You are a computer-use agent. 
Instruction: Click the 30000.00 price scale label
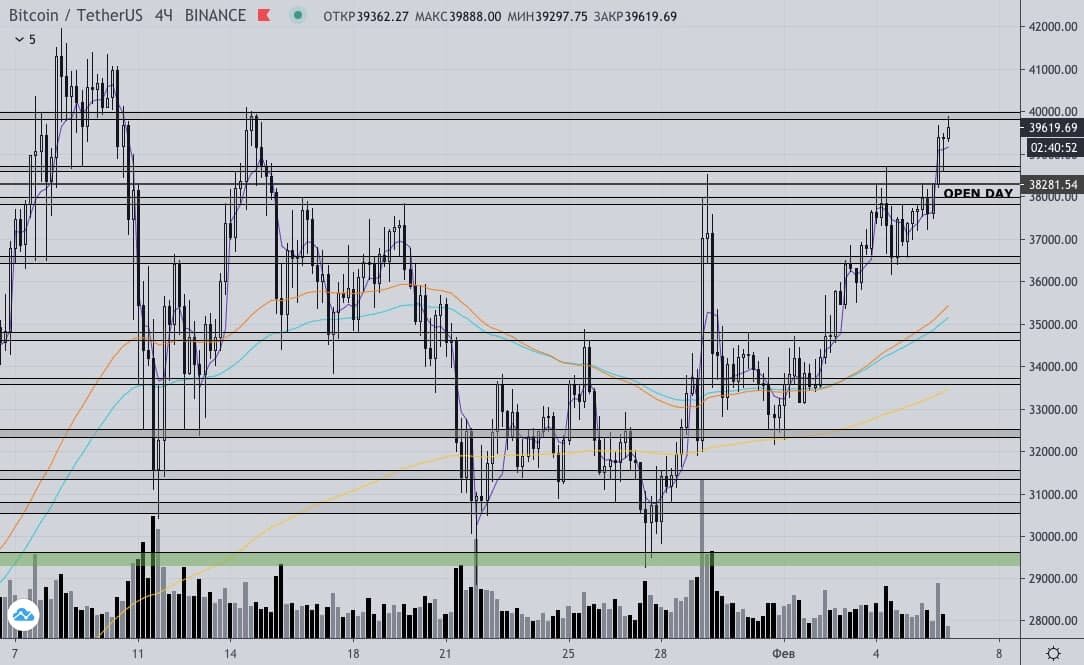click(1053, 536)
